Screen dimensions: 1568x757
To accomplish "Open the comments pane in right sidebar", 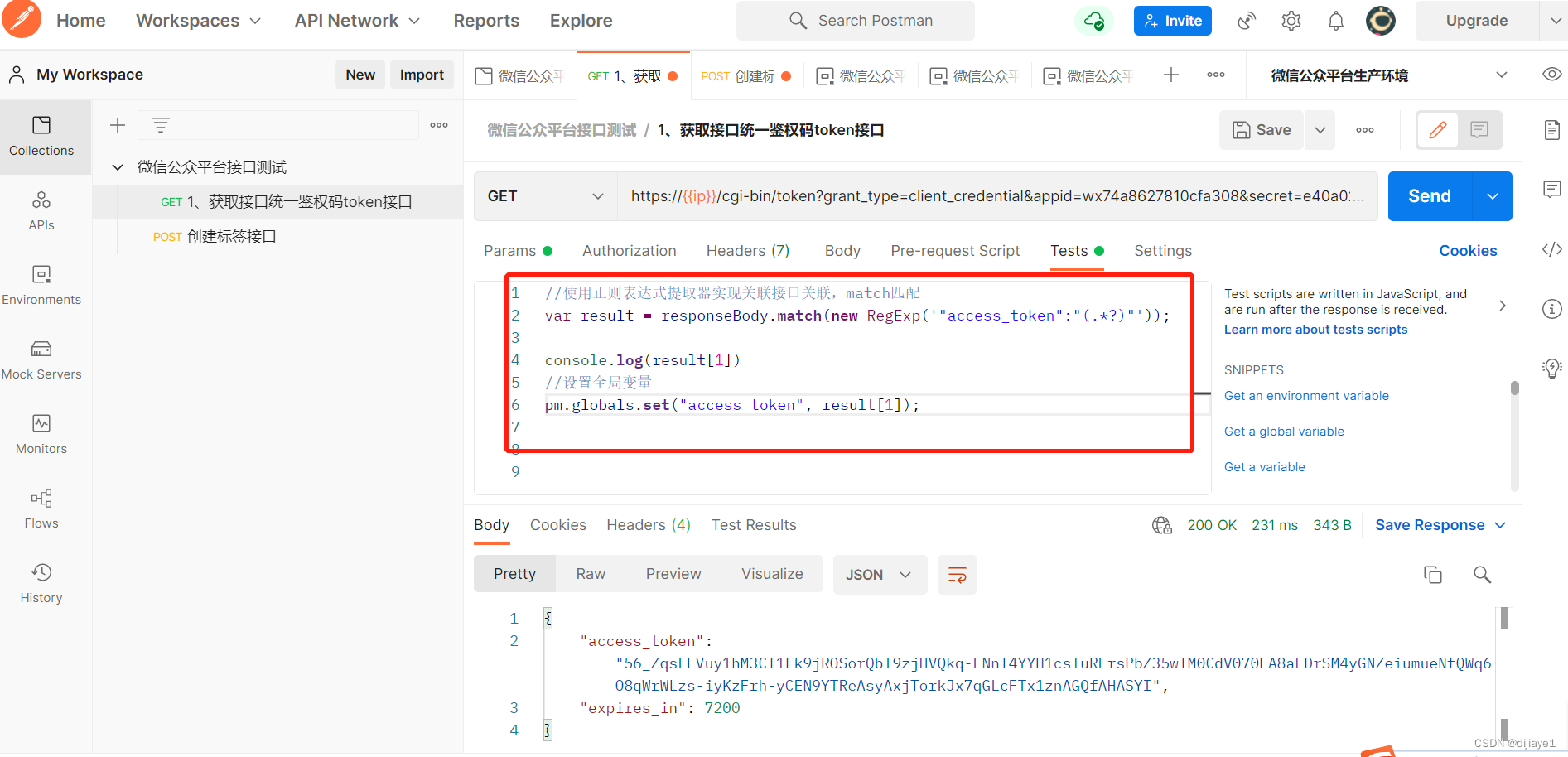I will [x=1552, y=190].
